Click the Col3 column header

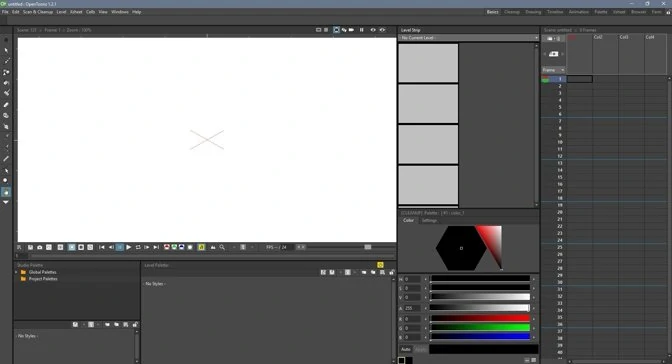[624, 37]
